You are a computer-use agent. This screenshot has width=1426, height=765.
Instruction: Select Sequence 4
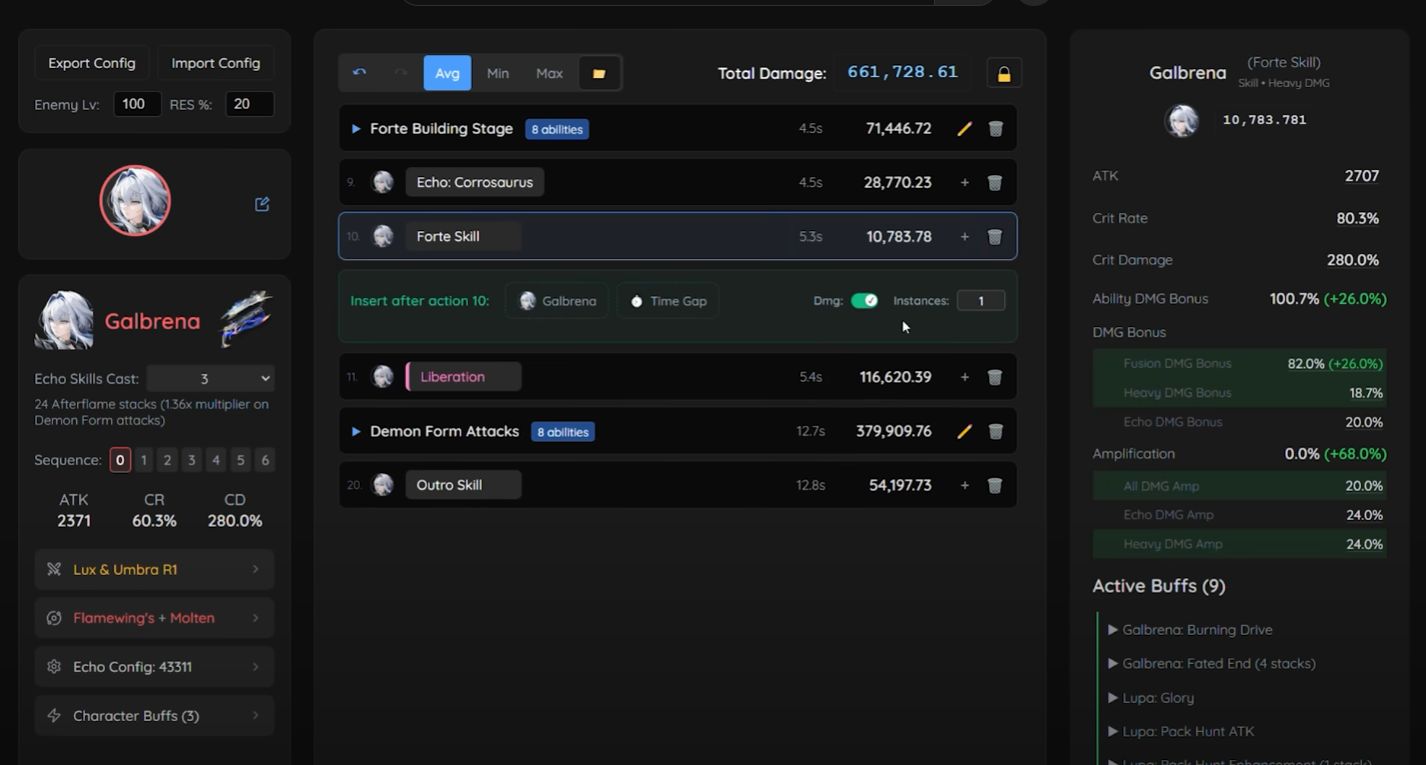(x=216, y=460)
